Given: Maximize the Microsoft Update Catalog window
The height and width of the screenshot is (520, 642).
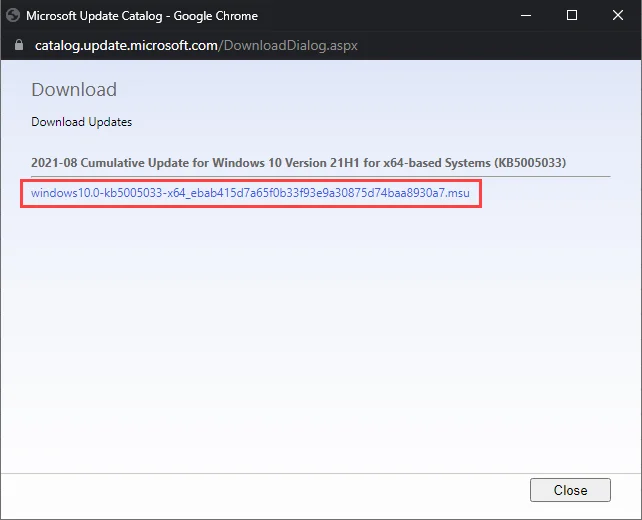Looking at the screenshot, I should (x=572, y=16).
